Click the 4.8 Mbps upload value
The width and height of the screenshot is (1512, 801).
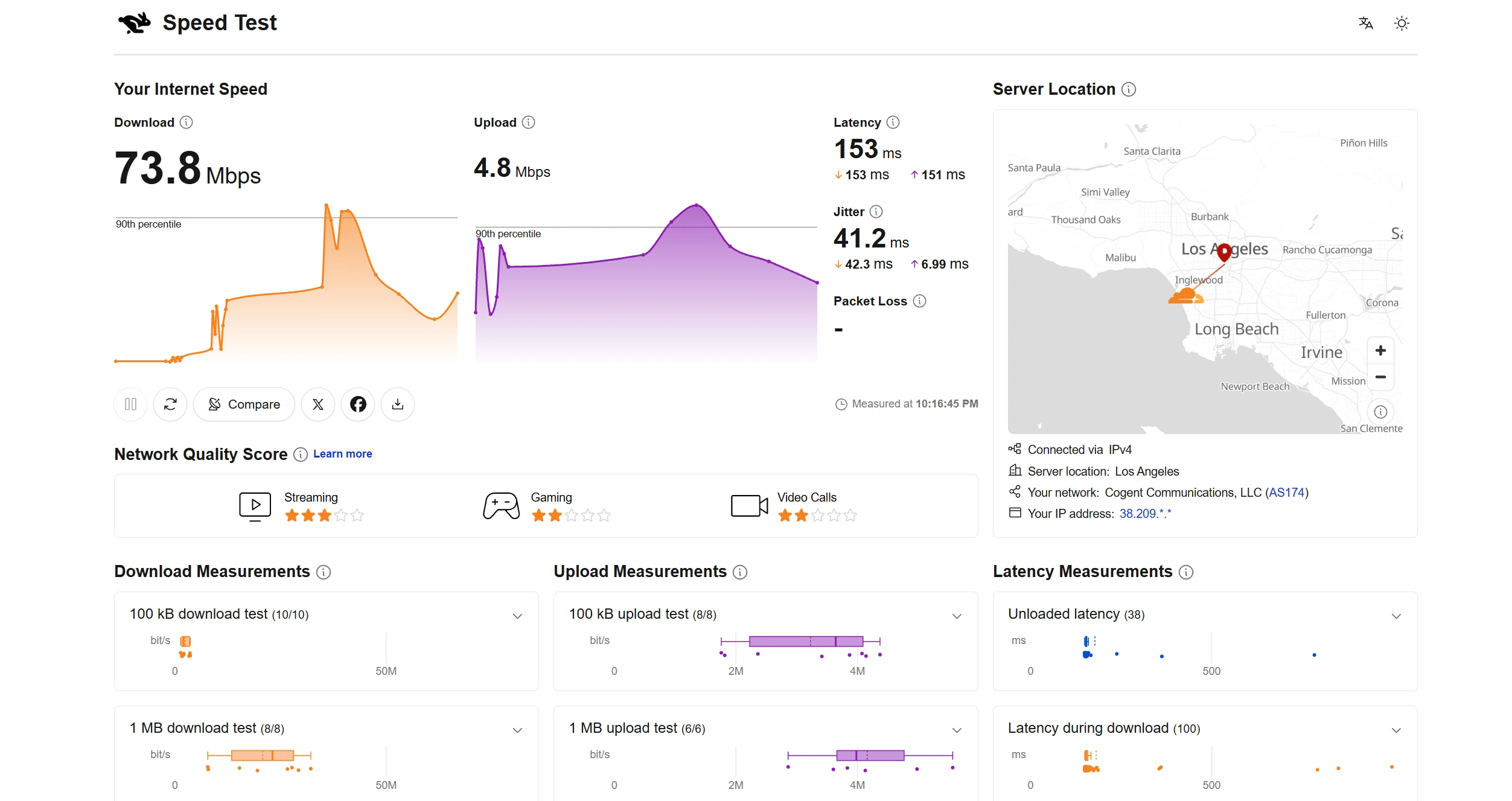pyautogui.click(x=512, y=168)
